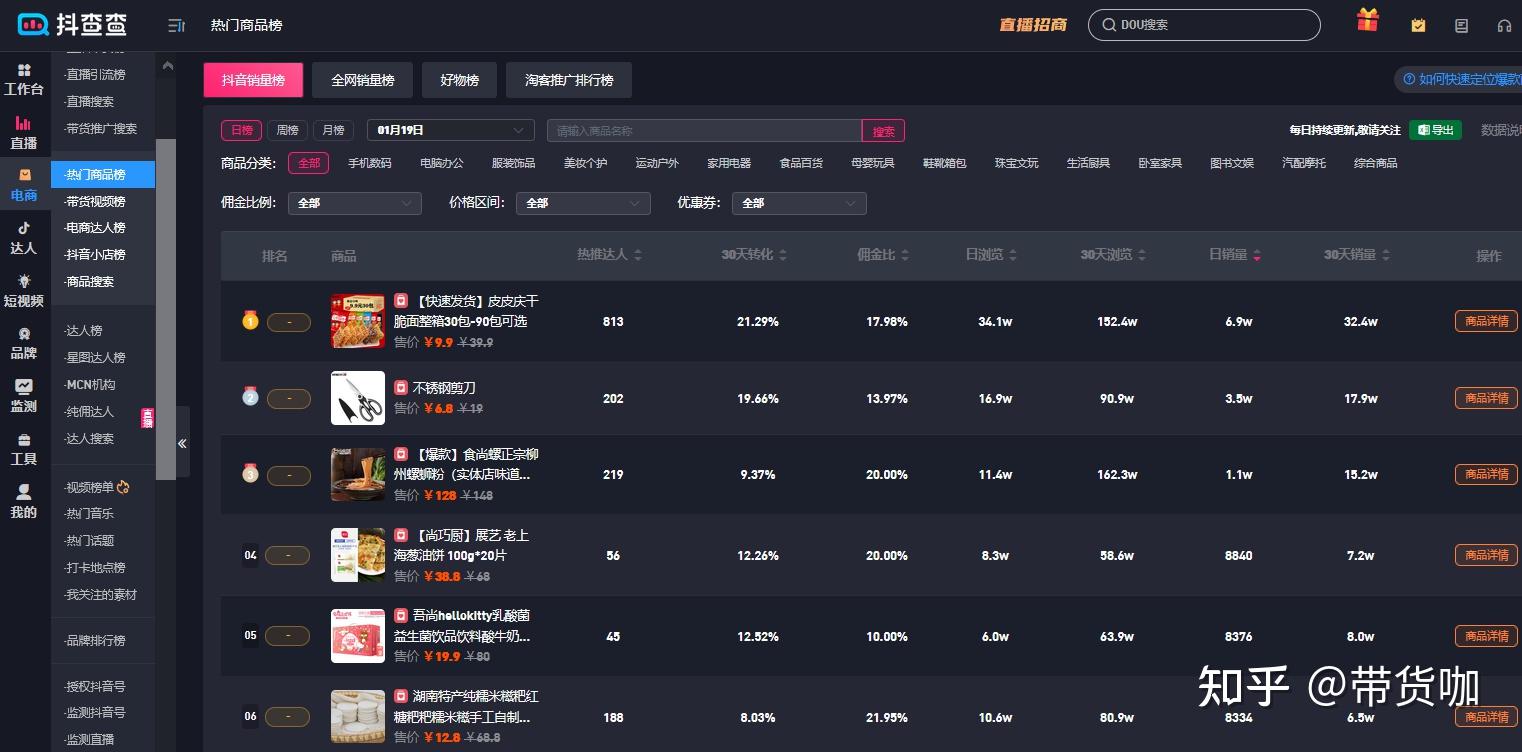Open 工作台 in the main navigation
Screen dimensions: 1522x752
[24, 80]
